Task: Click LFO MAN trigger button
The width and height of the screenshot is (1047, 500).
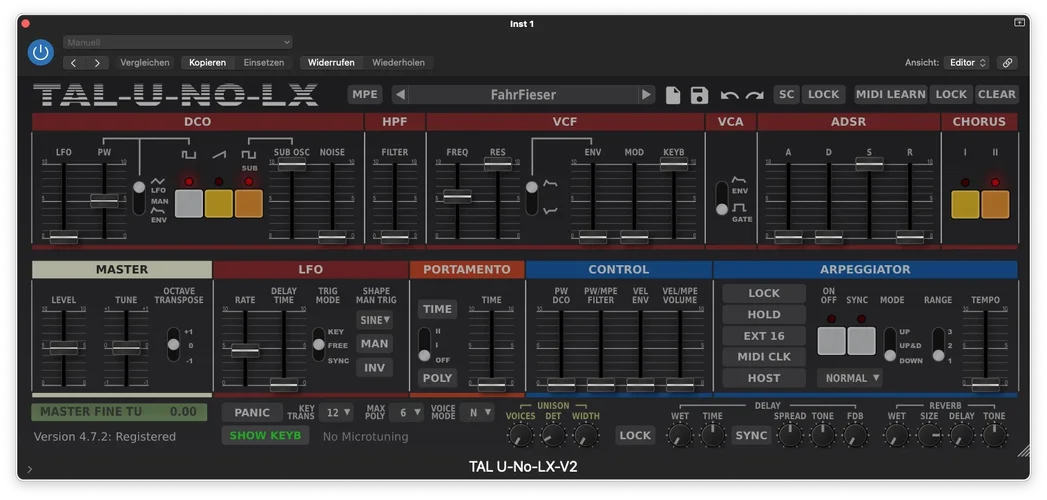Action: (x=375, y=344)
